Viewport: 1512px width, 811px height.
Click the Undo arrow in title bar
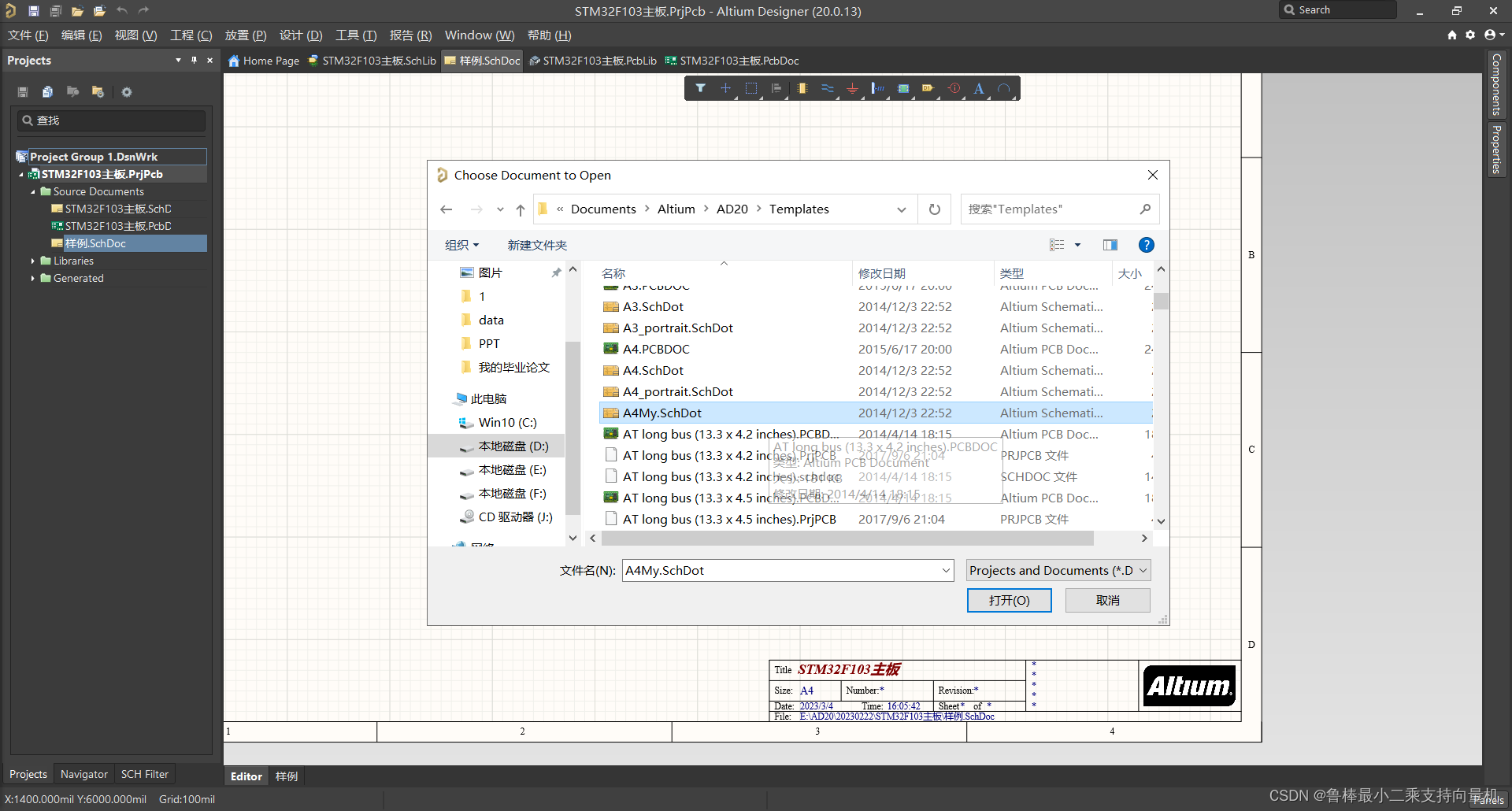pyautogui.click(x=122, y=11)
